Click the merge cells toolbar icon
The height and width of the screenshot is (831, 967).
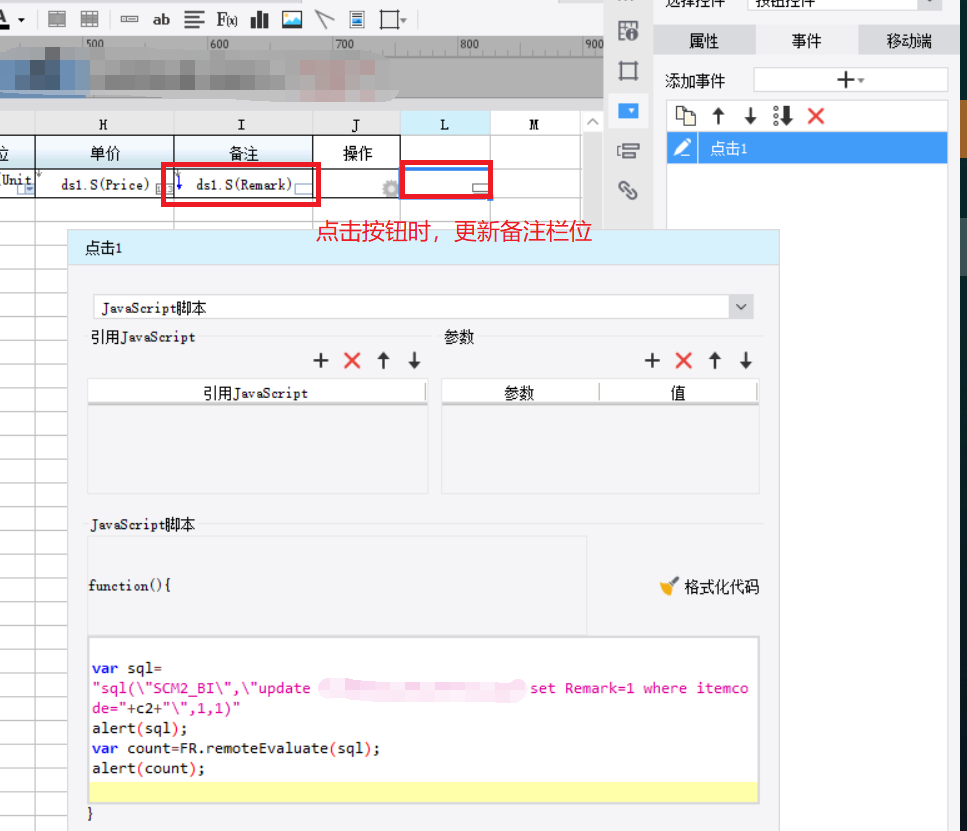point(57,19)
